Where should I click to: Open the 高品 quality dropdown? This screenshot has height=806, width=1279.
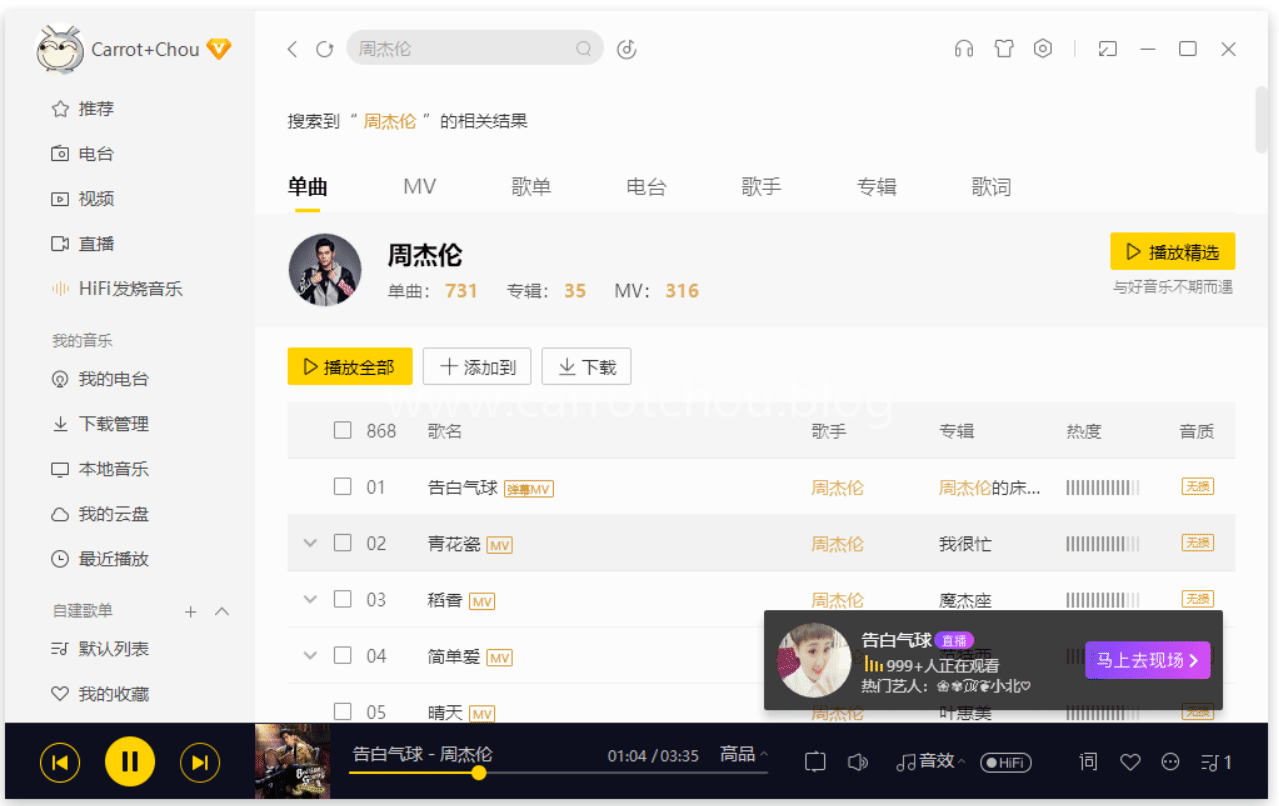(743, 754)
